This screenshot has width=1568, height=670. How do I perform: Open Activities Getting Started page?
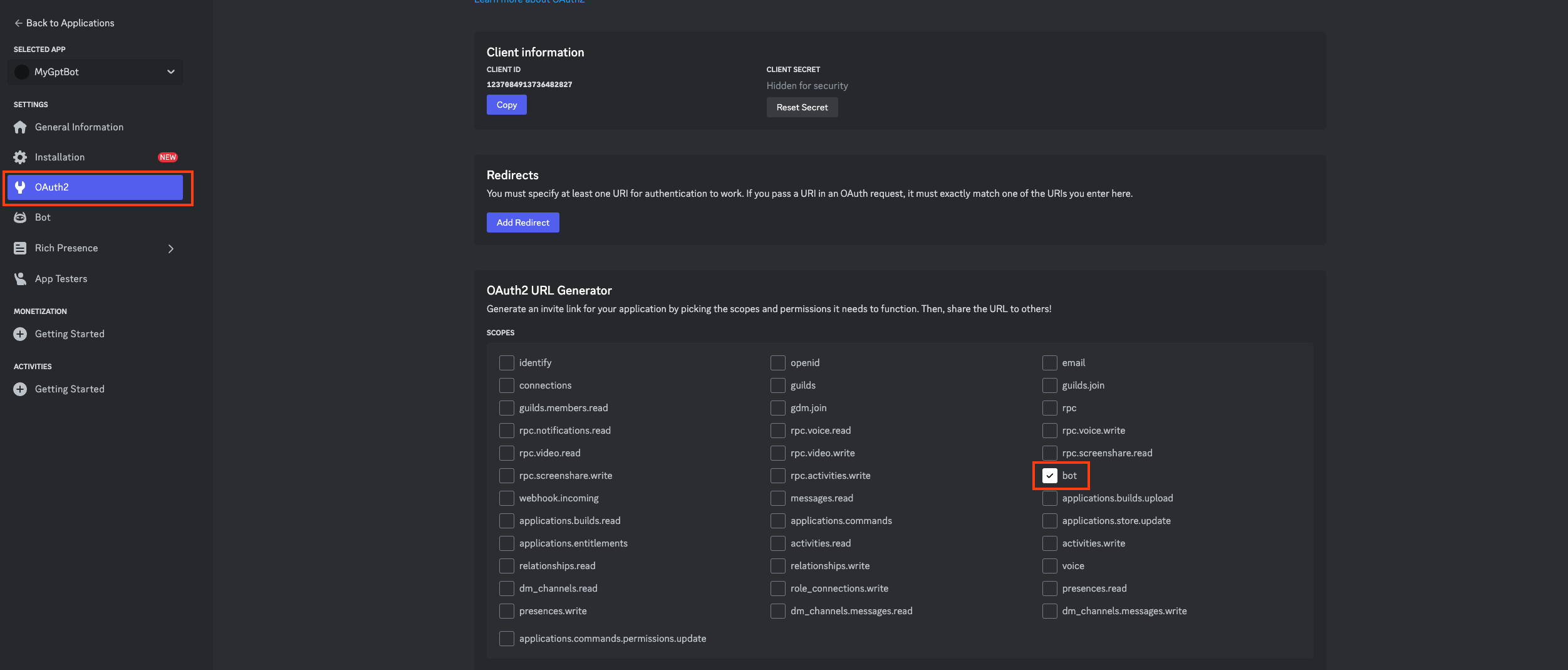click(x=95, y=389)
